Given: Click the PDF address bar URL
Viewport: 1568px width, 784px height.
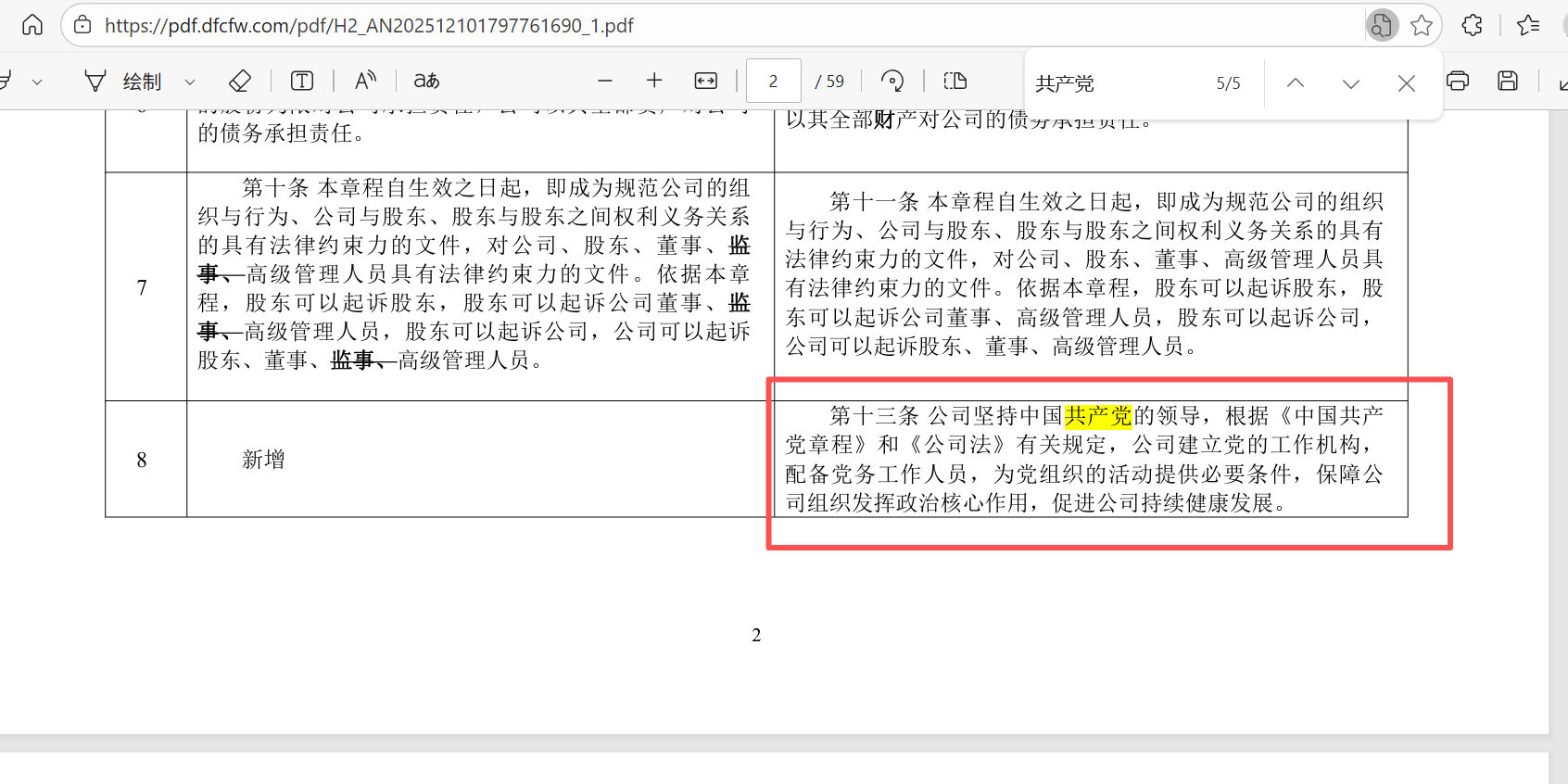Looking at the screenshot, I should point(369,26).
